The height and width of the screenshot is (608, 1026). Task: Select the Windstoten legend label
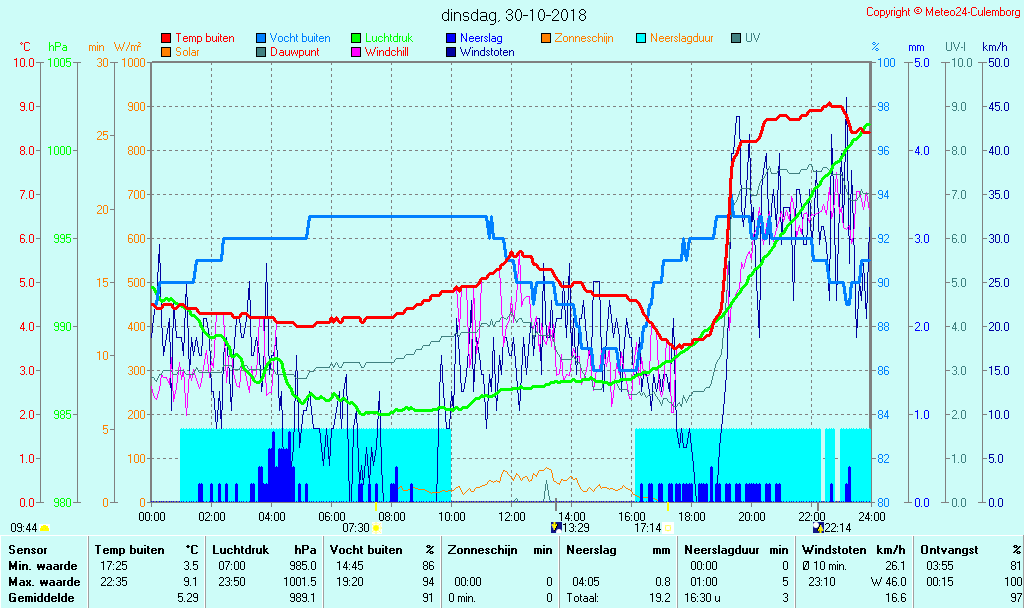tap(487, 52)
